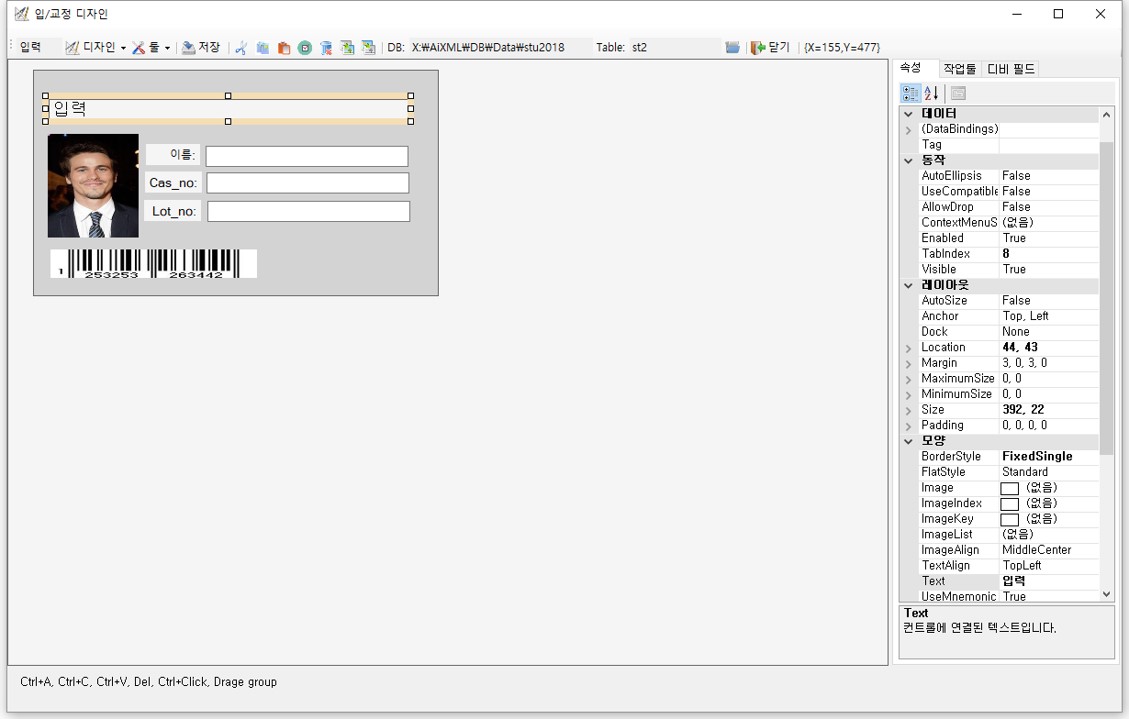Image resolution: width=1129 pixels, height=719 pixels.
Task: Switch property grid to categorized view
Action: coord(910,93)
